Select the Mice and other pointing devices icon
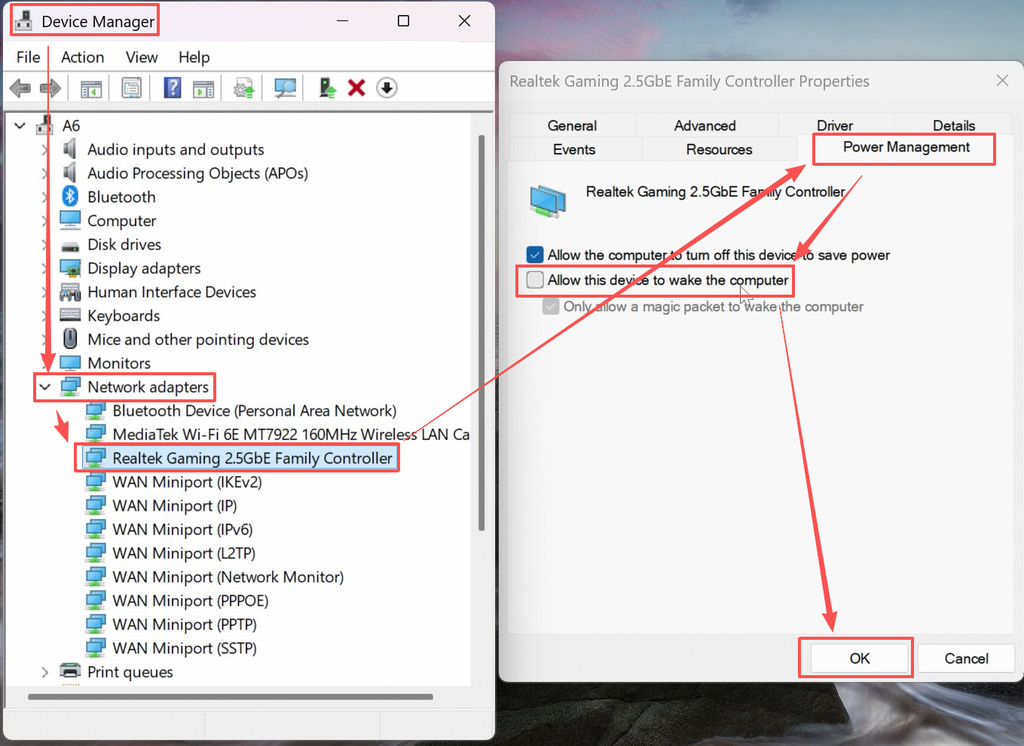The height and width of the screenshot is (746, 1024). tap(70, 338)
